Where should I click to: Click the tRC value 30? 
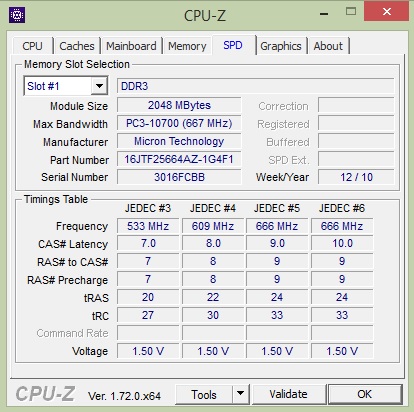[x=213, y=315]
